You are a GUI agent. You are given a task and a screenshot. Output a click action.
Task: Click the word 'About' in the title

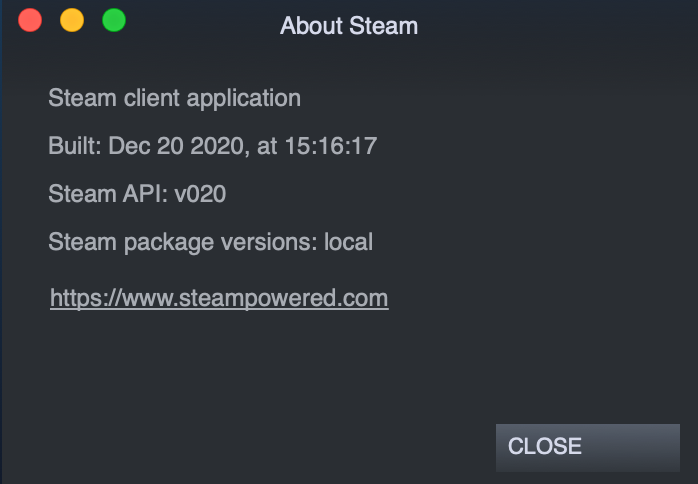pos(312,25)
